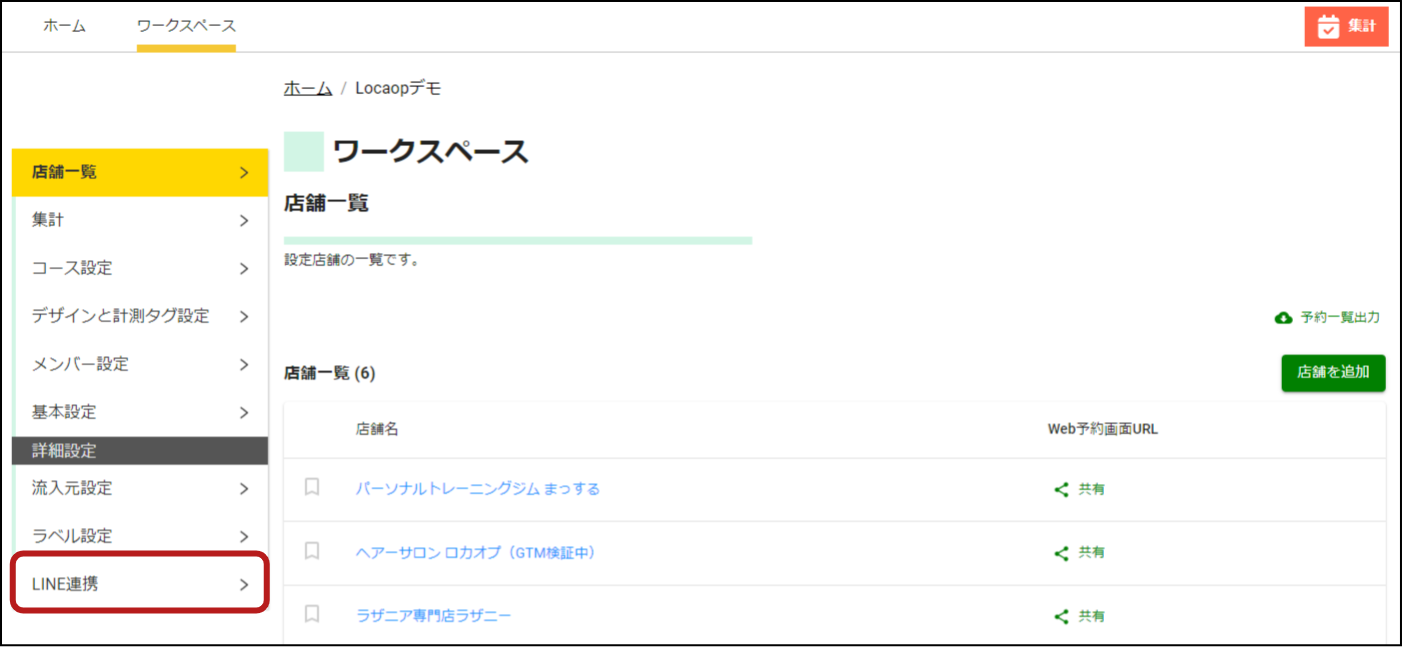Switch to the ワークスペース top tab
Image resolution: width=1402 pixels, height=647 pixels.
pyautogui.click(x=186, y=26)
